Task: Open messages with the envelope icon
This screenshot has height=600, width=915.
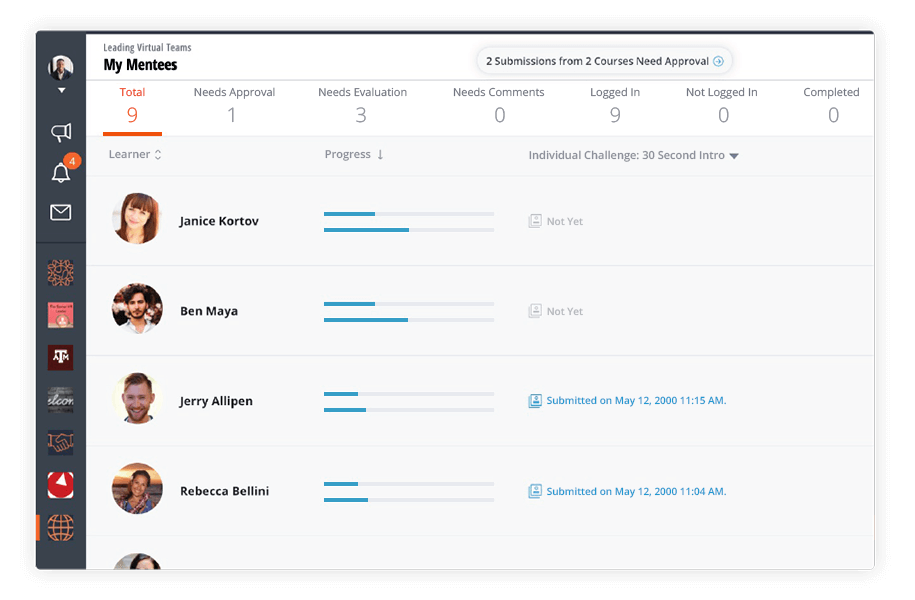Action: tap(60, 212)
